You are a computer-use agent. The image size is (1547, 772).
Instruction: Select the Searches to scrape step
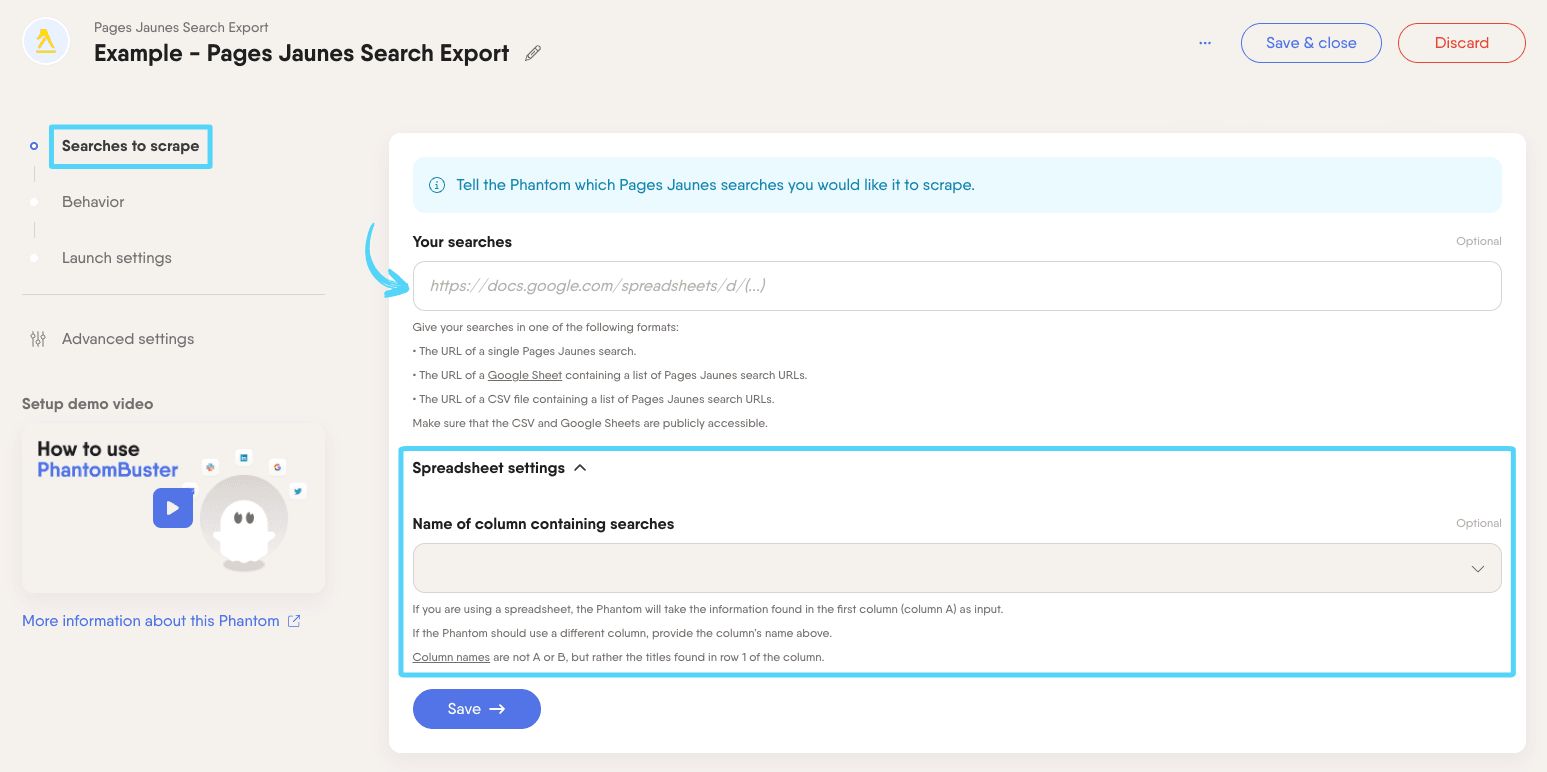(x=130, y=146)
